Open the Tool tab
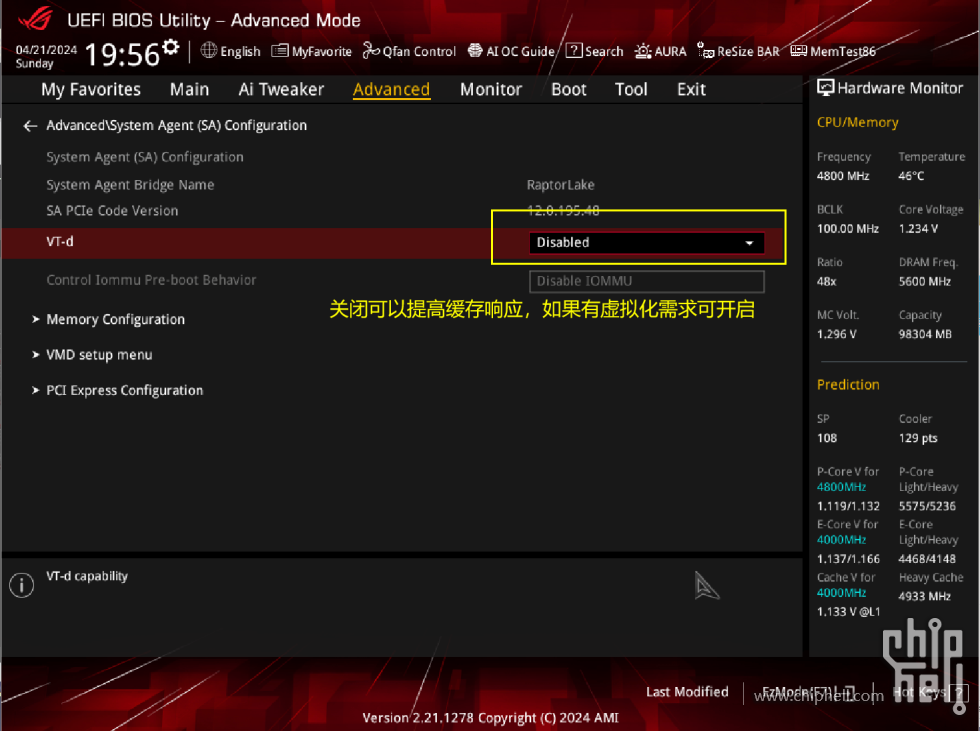Screen dimensions: 980x731 click(631, 89)
